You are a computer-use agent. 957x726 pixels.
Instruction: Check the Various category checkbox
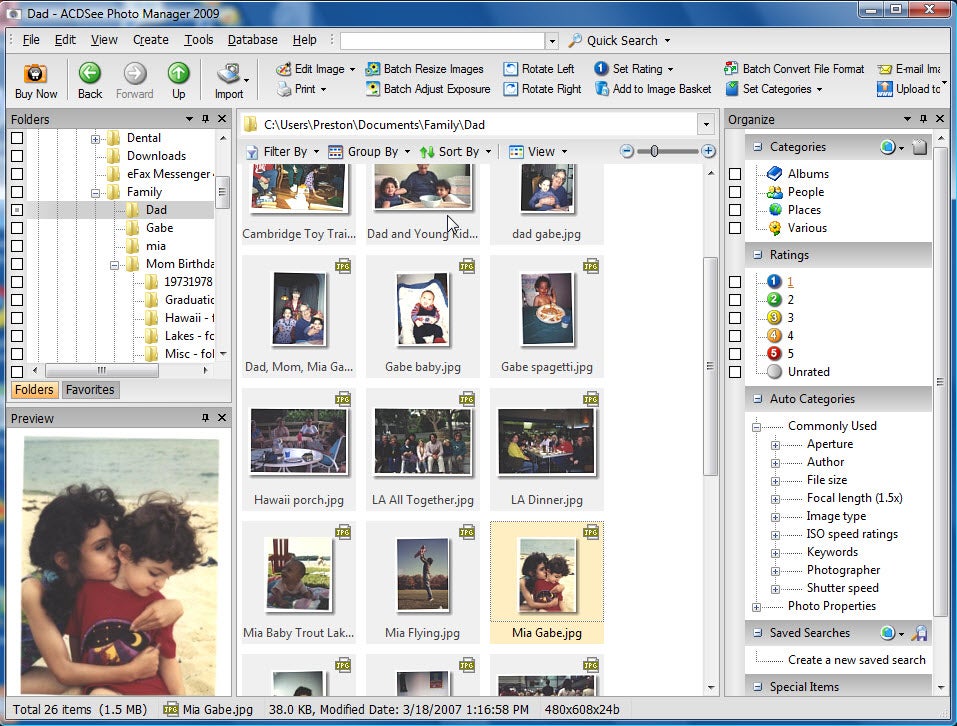click(735, 228)
